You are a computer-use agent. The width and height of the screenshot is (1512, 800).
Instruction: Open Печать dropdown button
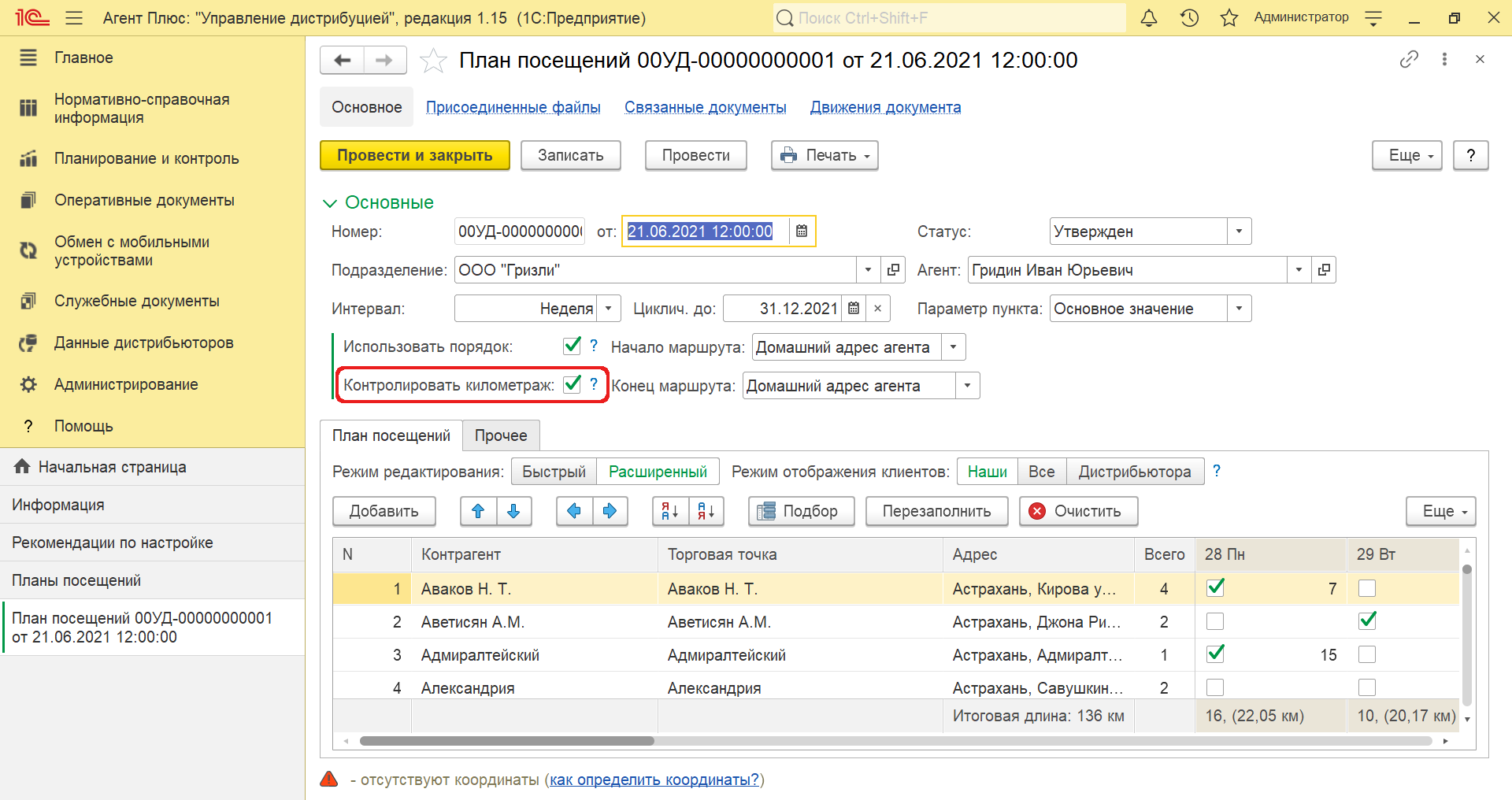(825, 155)
